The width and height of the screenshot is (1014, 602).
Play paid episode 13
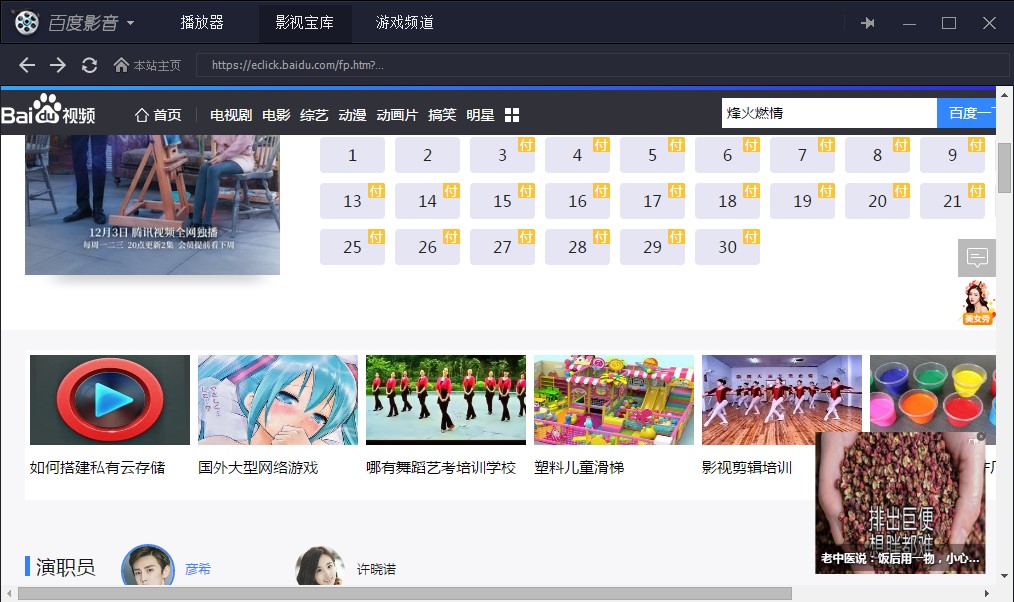click(352, 201)
